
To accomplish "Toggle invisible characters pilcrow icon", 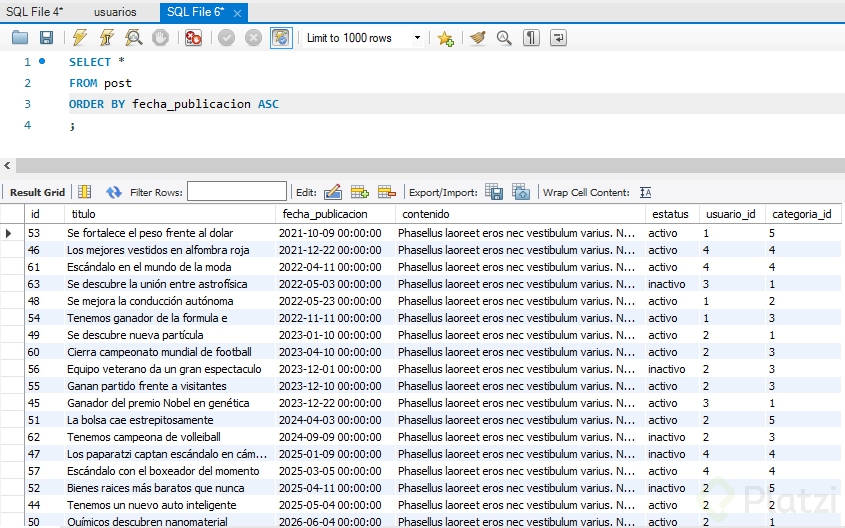I will (x=531, y=38).
